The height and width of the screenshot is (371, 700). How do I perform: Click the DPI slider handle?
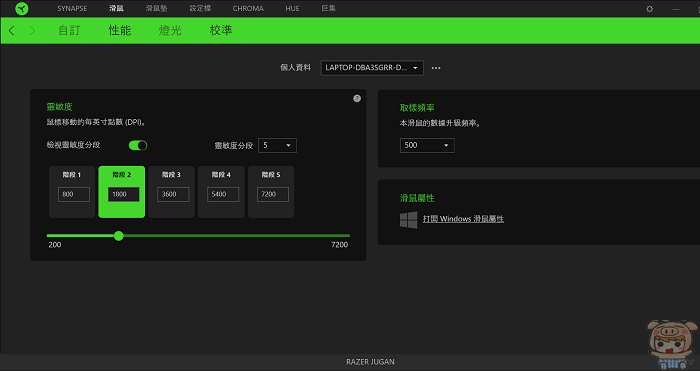pos(118,236)
